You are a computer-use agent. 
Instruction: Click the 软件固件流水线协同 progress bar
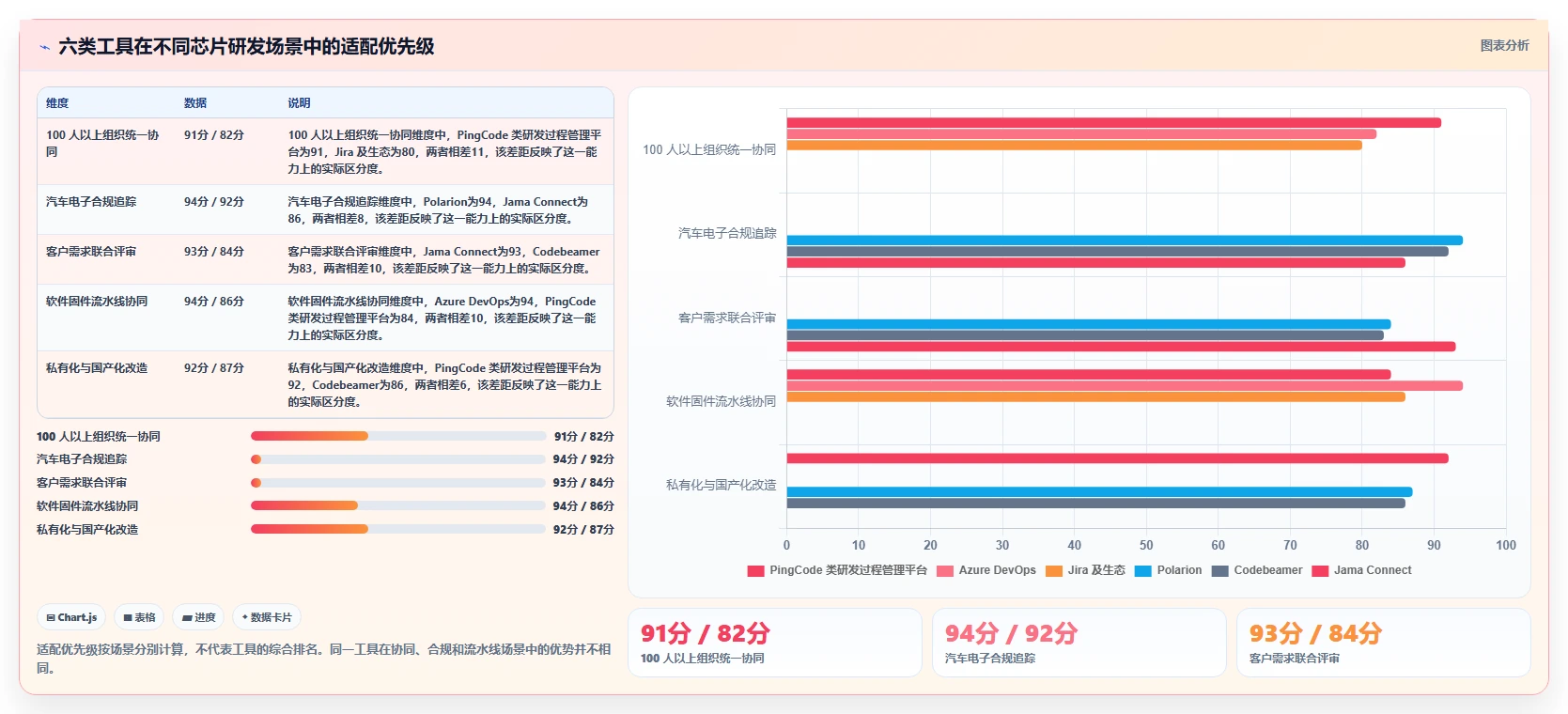coord(398,505)
